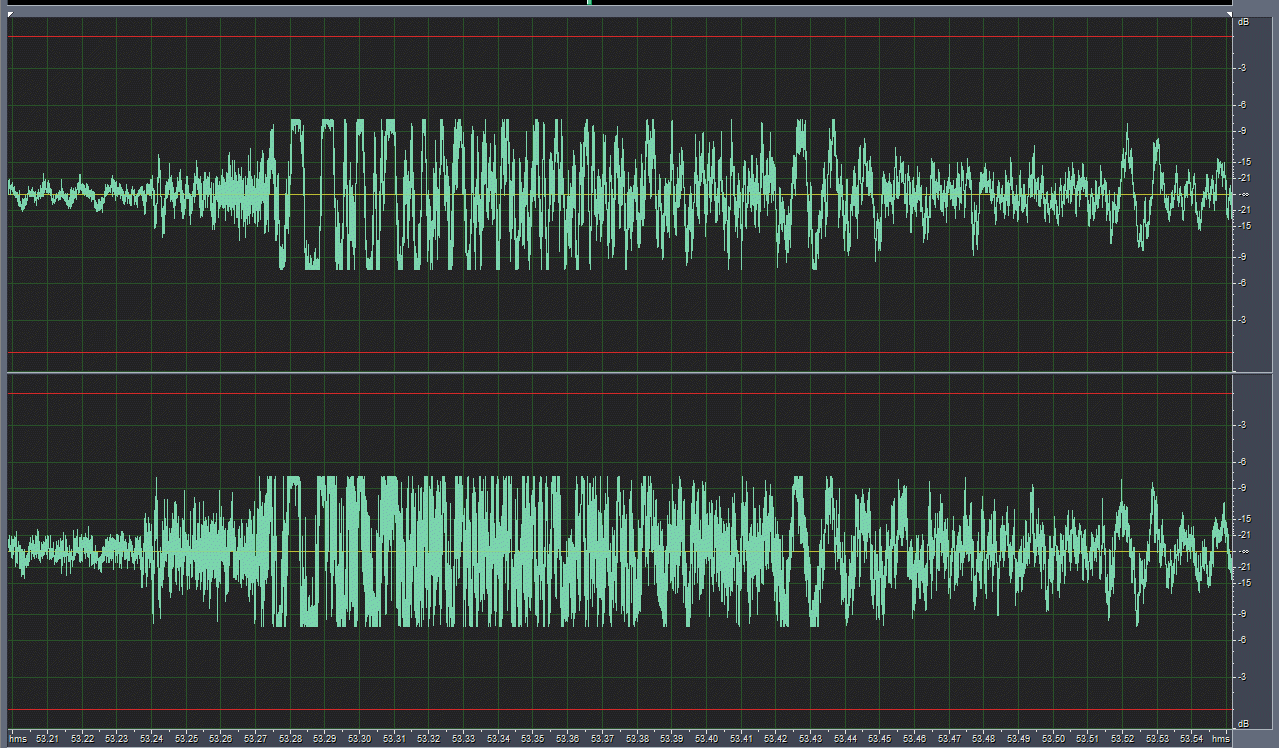The image size is (1280, 748).
Task: Click the right hms label on time ruler
Action: click(1221, 739)
